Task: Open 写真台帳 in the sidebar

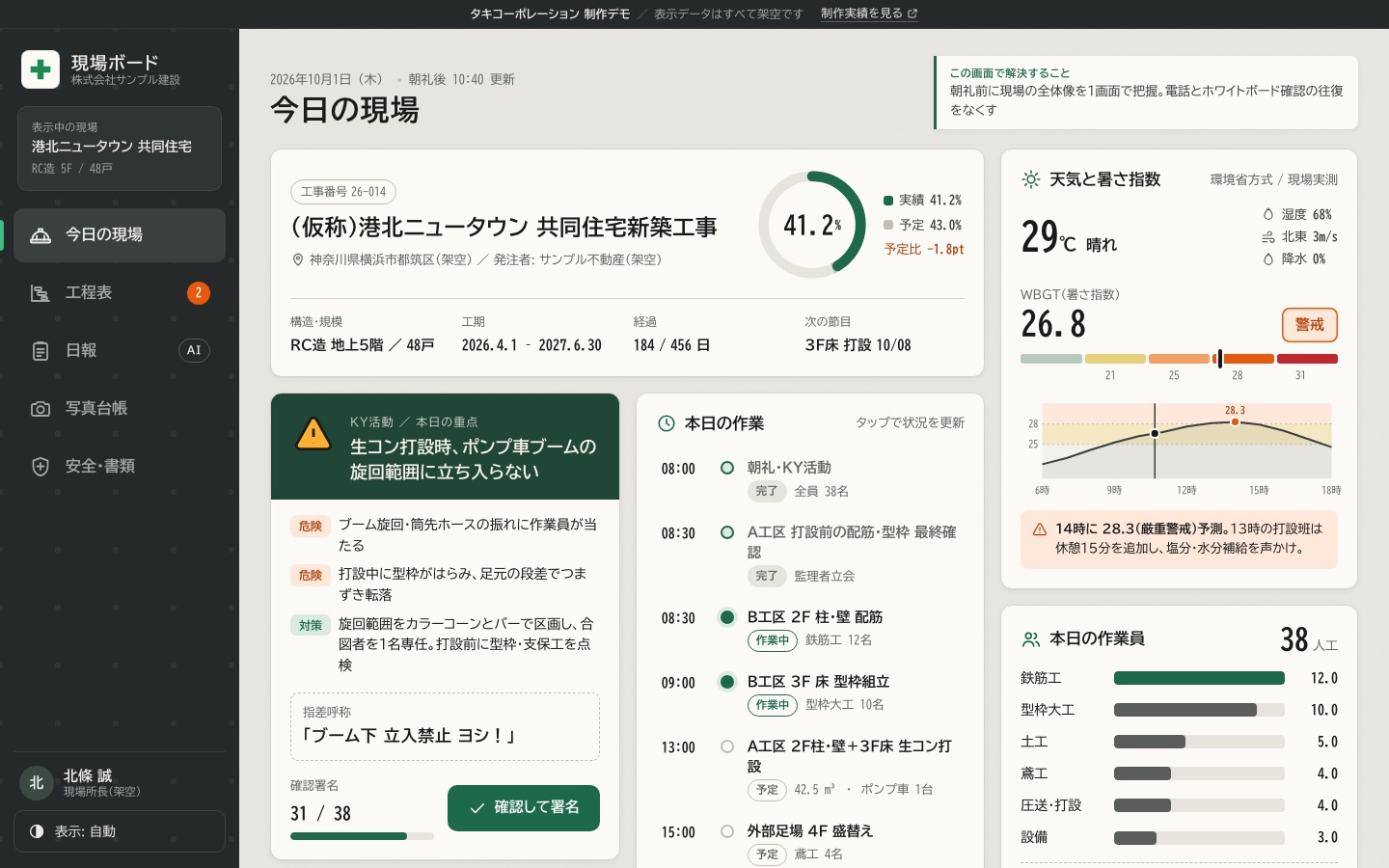Action: (120, 409)
